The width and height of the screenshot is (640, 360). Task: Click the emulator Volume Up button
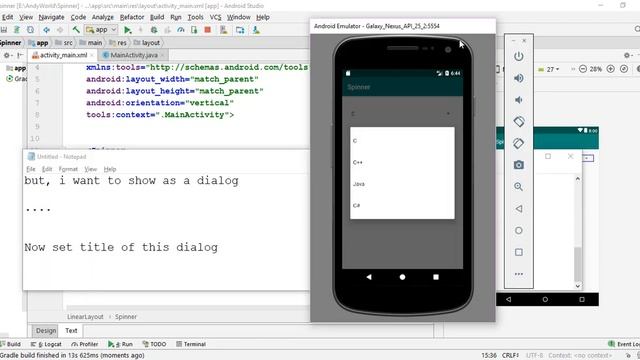point(519,78)
